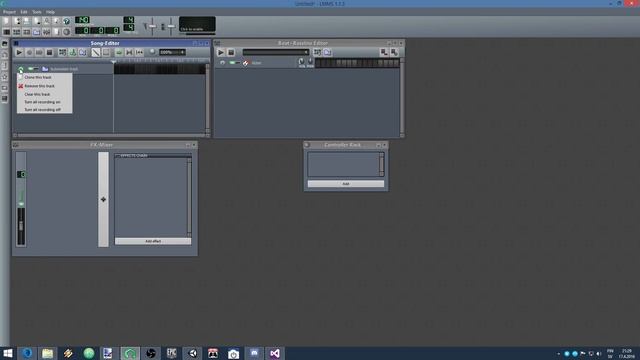This screenshot has width=640, height=360.
Task: Open the Tools menu
Action: (x=37, y=12)
